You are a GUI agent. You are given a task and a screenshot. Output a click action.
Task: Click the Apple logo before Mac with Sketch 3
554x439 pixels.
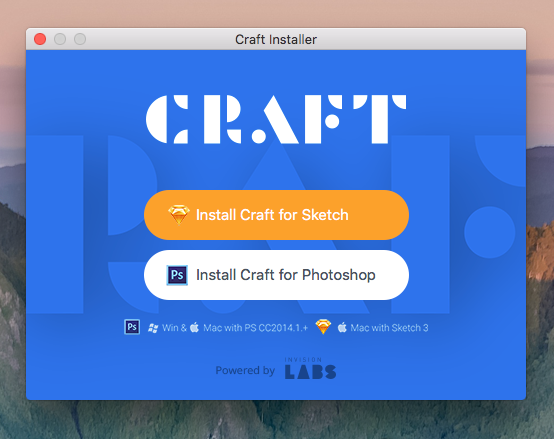point(342,327)
